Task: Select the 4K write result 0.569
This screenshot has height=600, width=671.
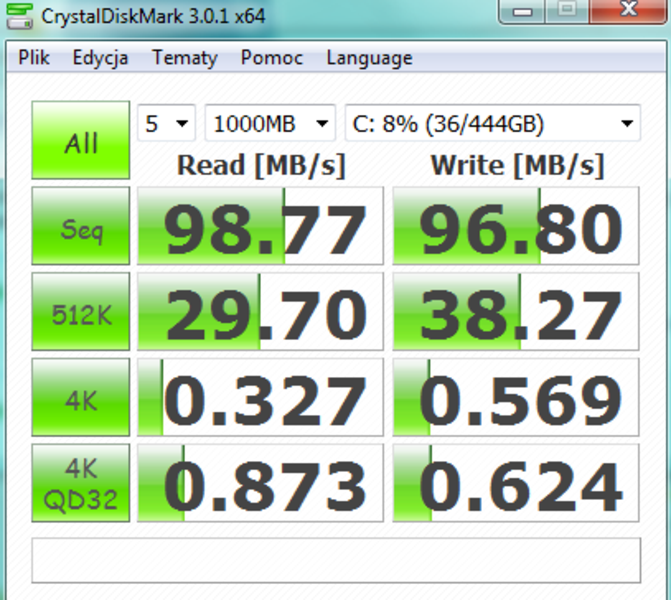Action: coord(516,397)
